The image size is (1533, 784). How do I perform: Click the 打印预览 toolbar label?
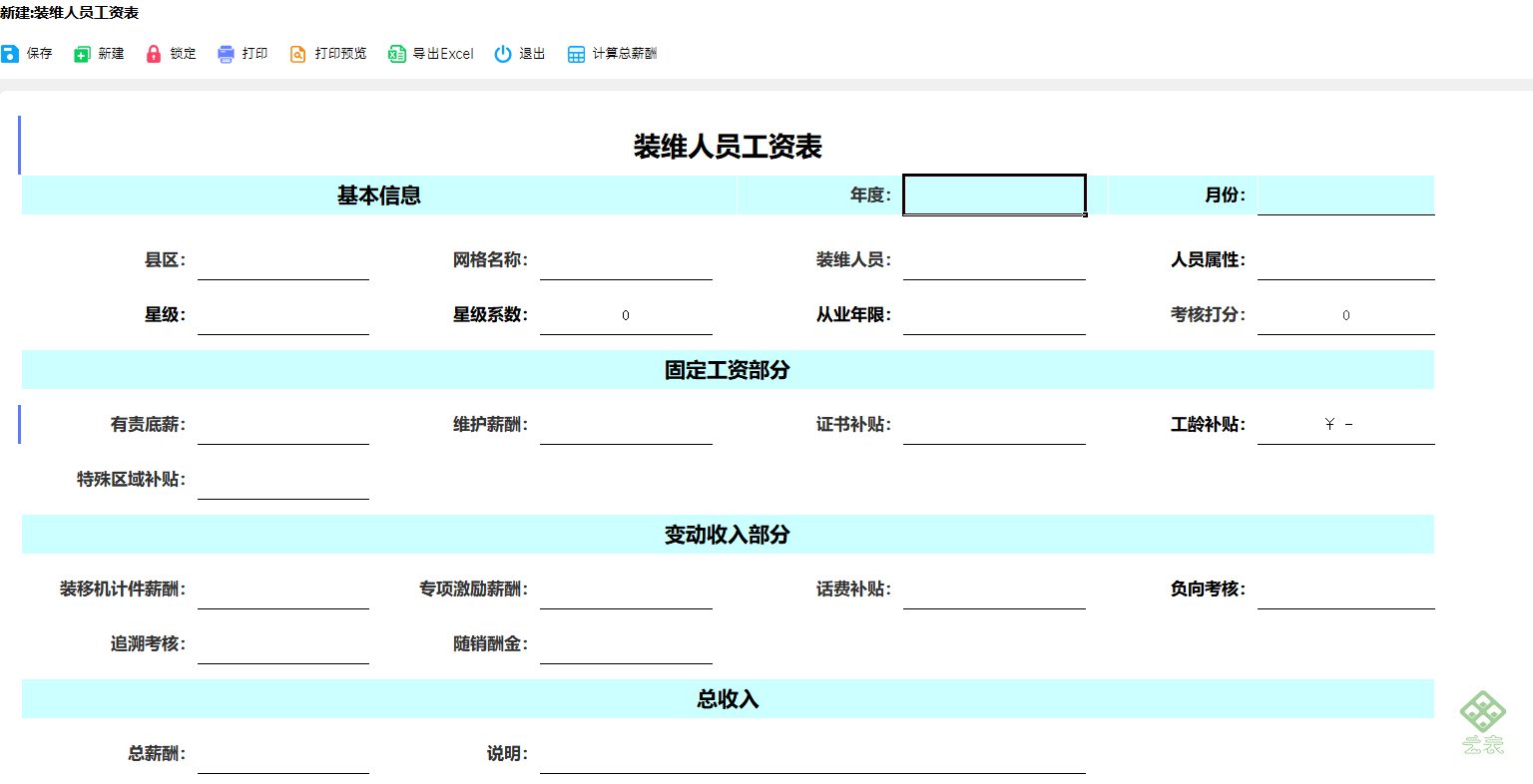tap(341, 54)
